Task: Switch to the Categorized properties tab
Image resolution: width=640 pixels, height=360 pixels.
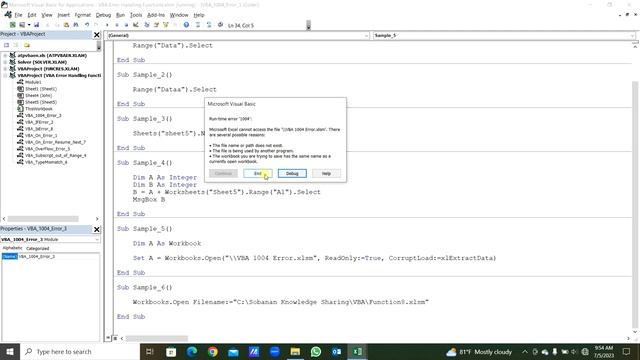Action: pos(38,248)
